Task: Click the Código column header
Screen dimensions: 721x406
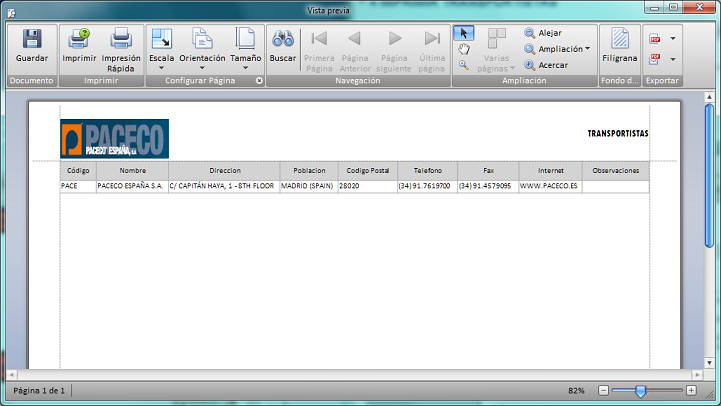Action: tap(78, 171)
